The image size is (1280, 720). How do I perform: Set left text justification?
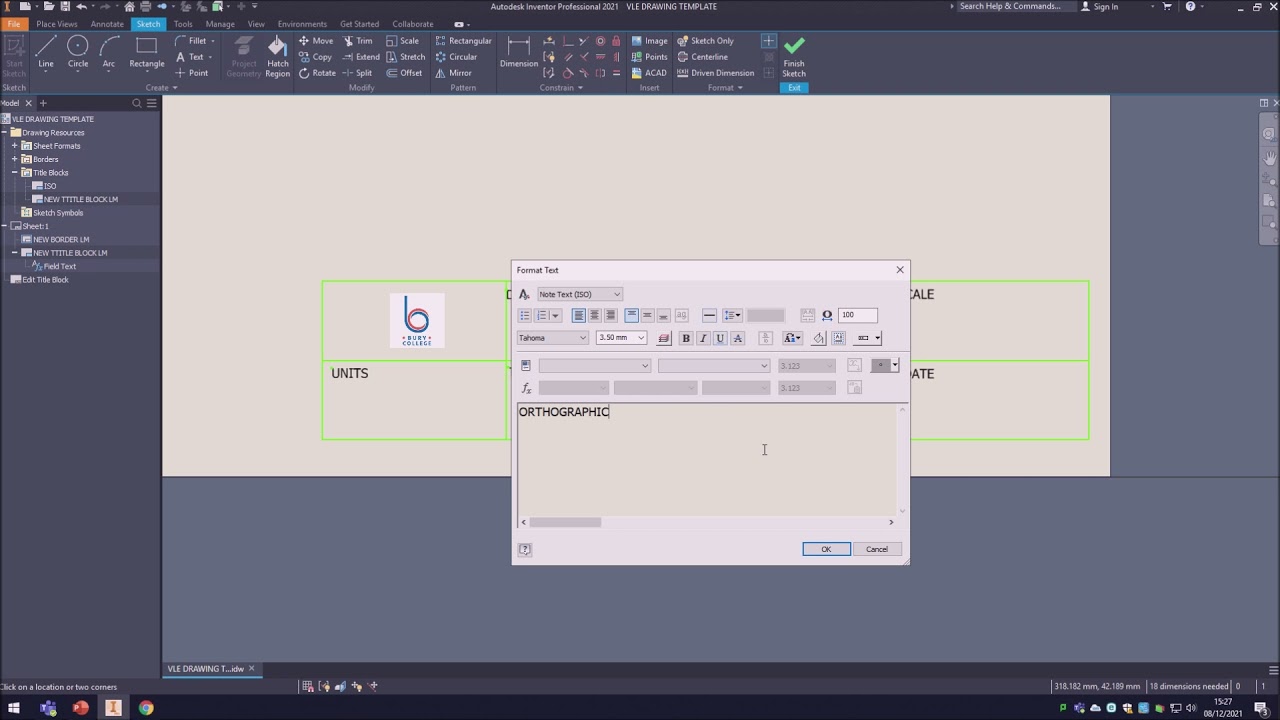[578, 315]
